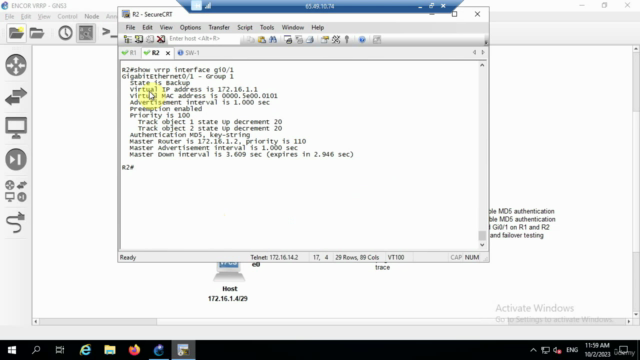640x360 pixels.
Task: Open the GNS3 Control menu
Action: pos(67,16)
